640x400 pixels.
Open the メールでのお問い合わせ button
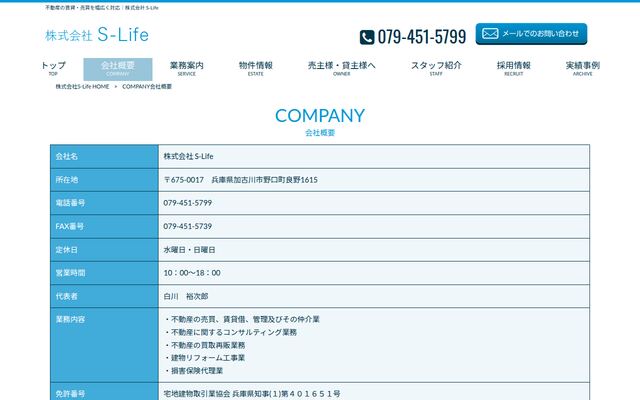[x=531, y=34]
